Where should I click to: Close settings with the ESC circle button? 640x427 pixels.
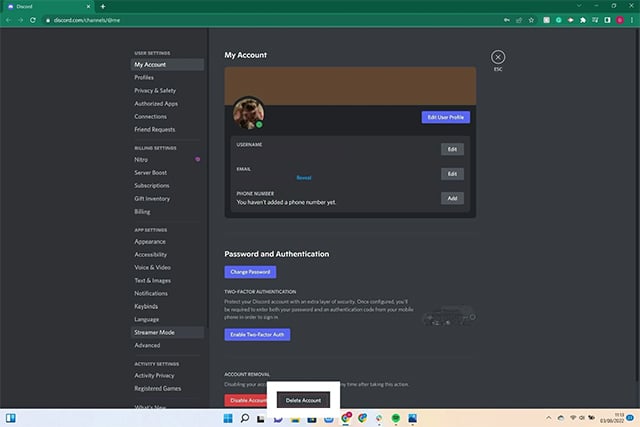[x=498, y=58]
